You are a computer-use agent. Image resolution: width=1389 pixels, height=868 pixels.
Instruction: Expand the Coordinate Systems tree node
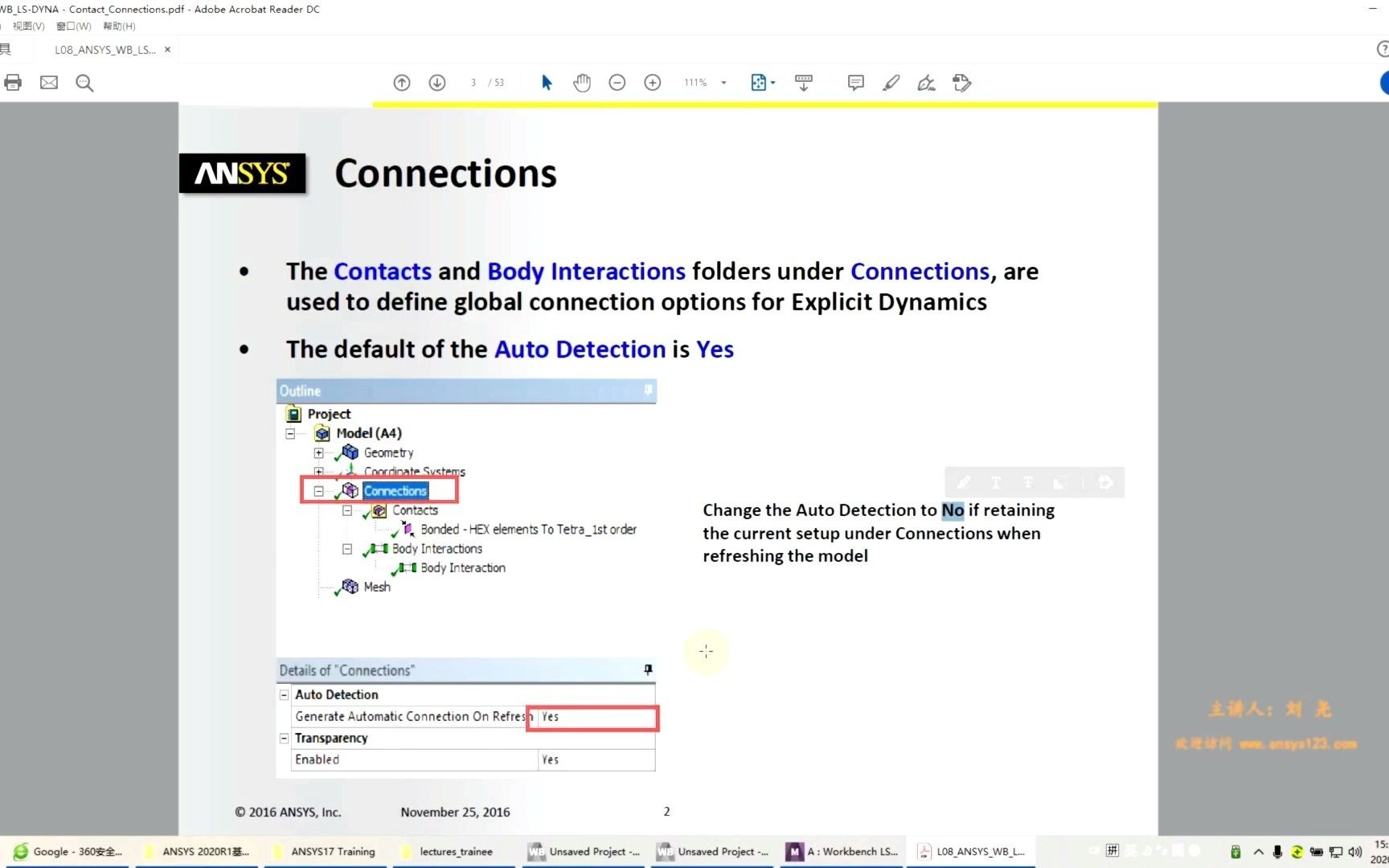[319, 472]
